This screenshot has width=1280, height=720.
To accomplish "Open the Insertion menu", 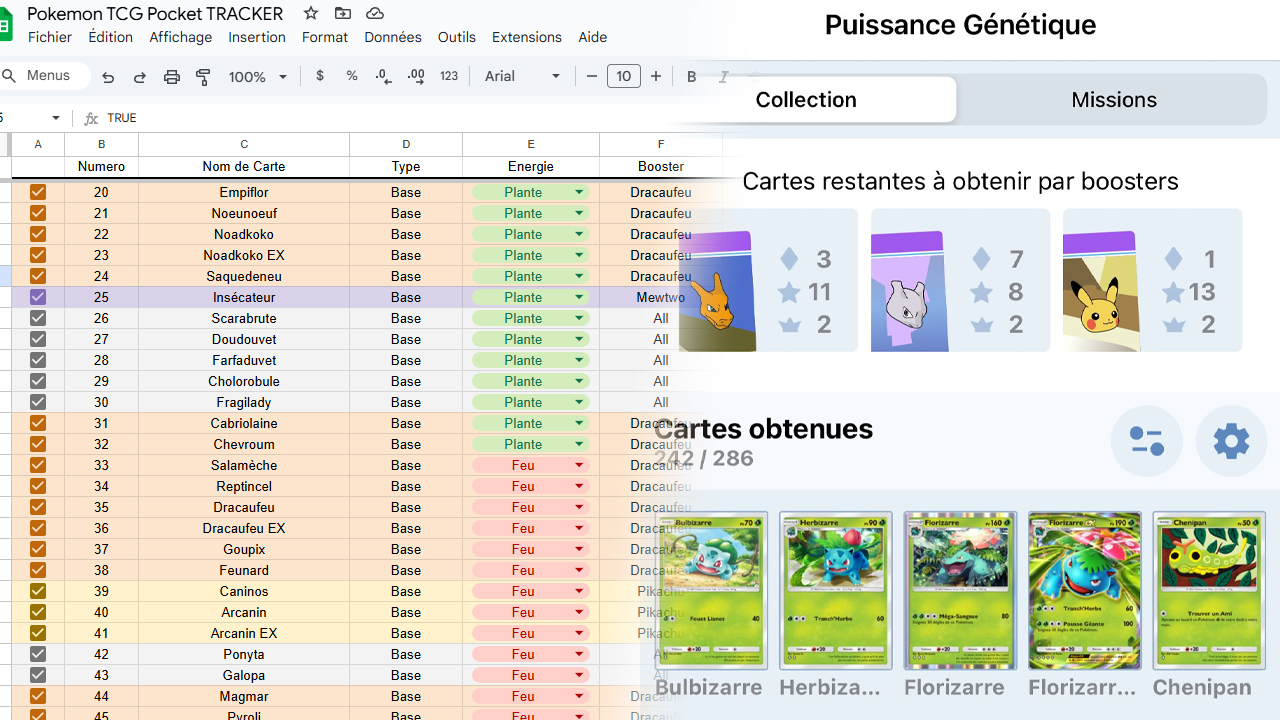I will 257,37.
